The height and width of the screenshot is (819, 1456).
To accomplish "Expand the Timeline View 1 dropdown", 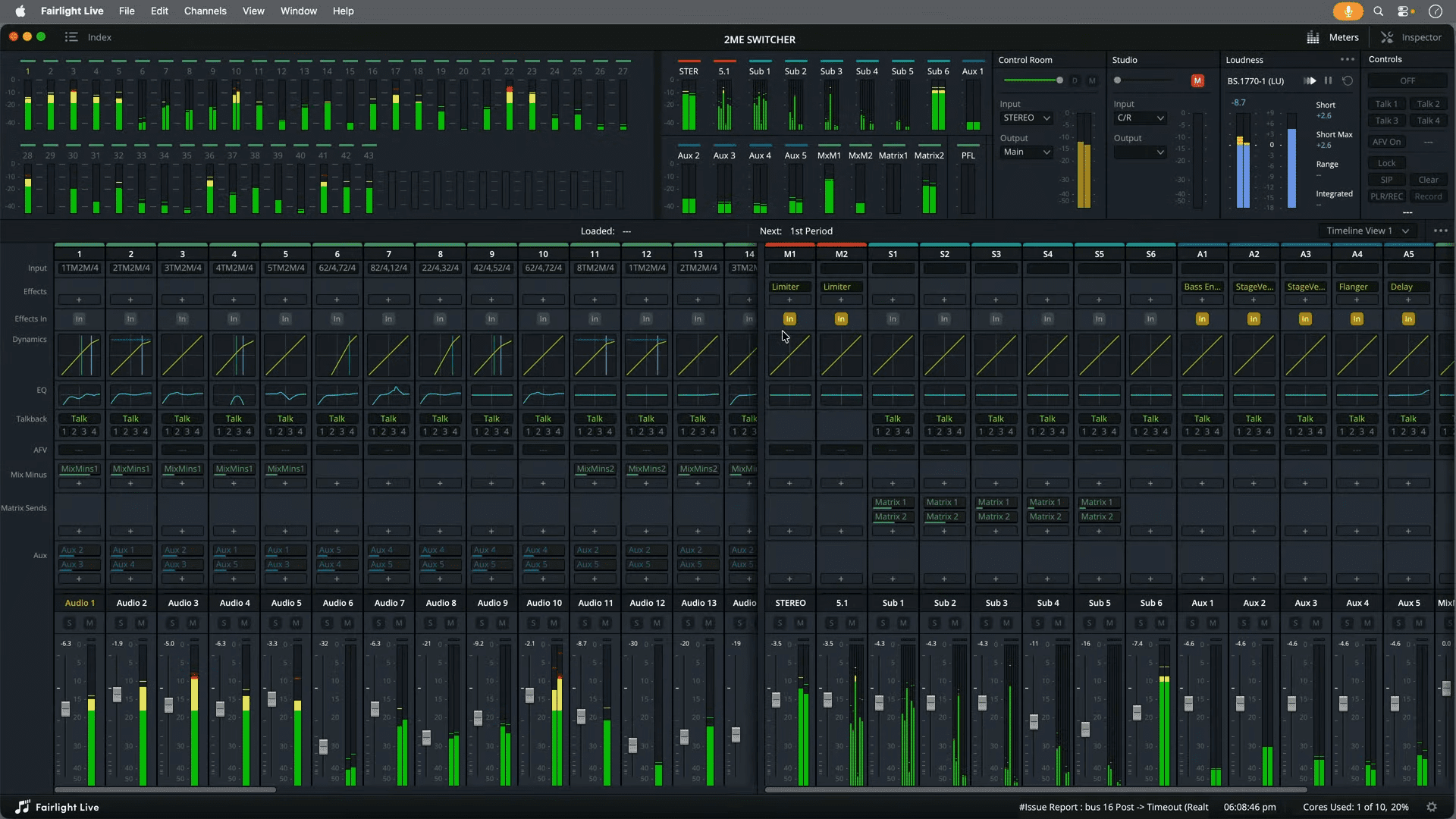I will point(1367,231).
